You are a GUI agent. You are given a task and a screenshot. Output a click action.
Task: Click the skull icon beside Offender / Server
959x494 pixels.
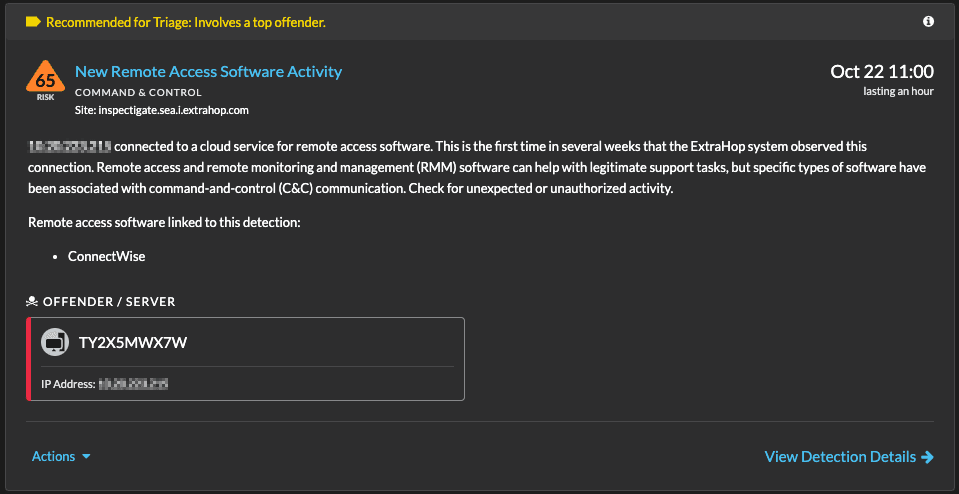coord(32,301)
